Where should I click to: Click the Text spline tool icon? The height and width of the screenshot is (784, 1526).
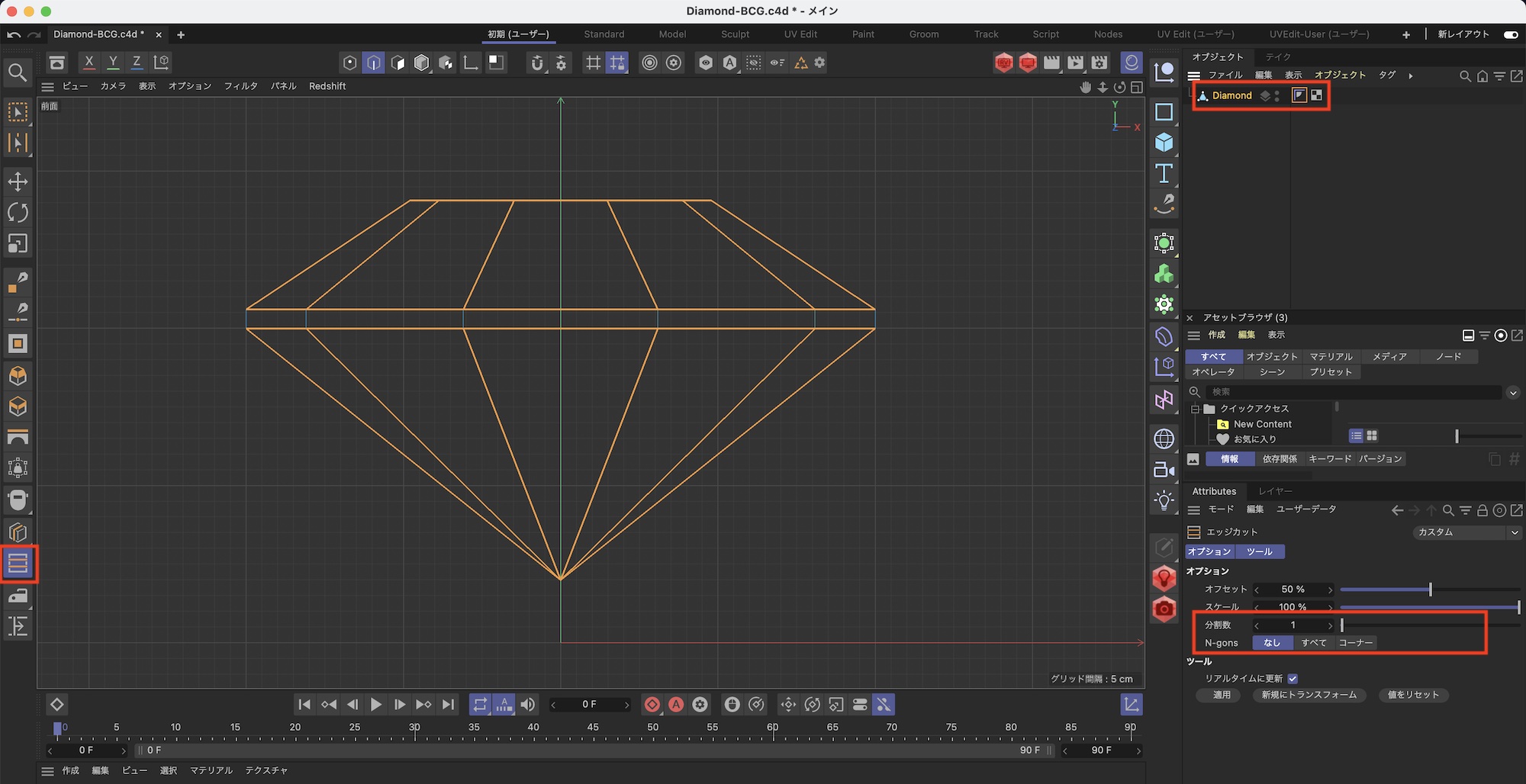[1164, 174]
